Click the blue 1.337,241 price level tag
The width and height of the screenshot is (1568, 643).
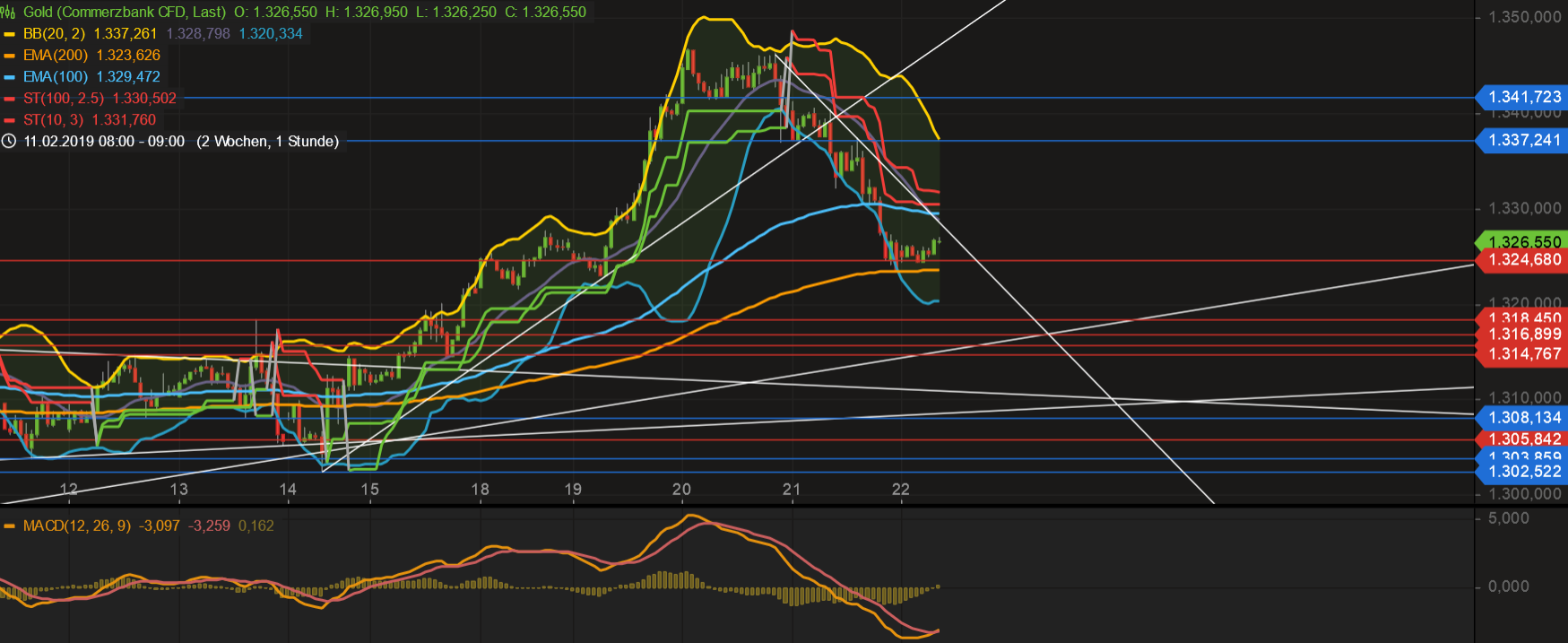click(1523, 140)
